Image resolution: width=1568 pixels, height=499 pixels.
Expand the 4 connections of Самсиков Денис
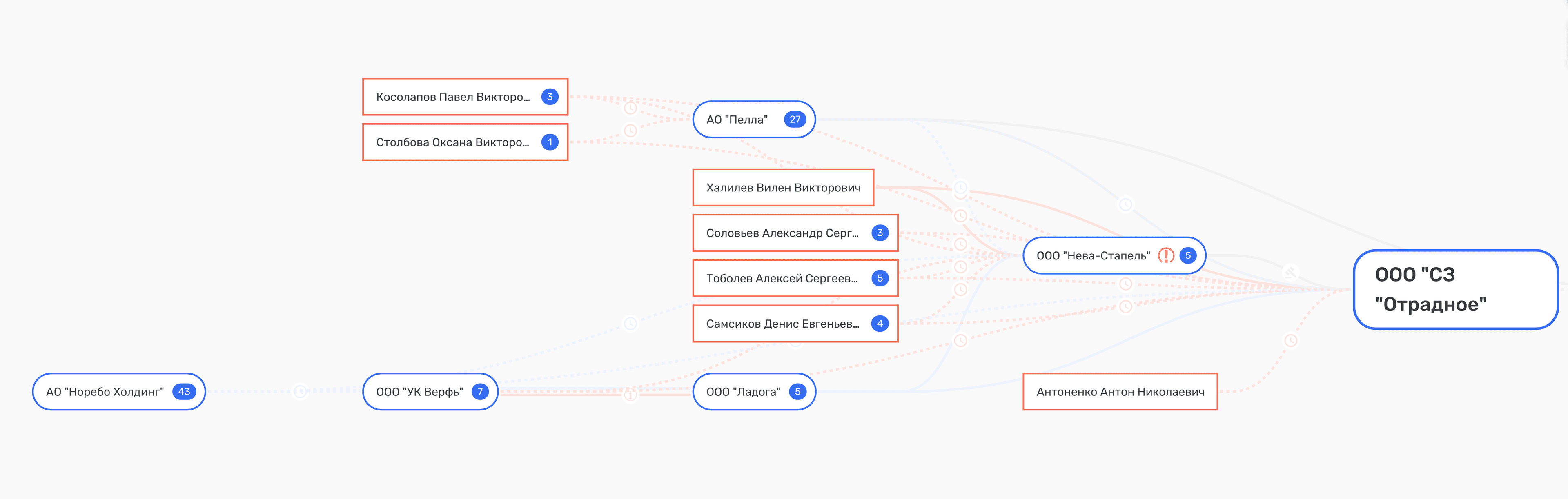click(880, 324)
